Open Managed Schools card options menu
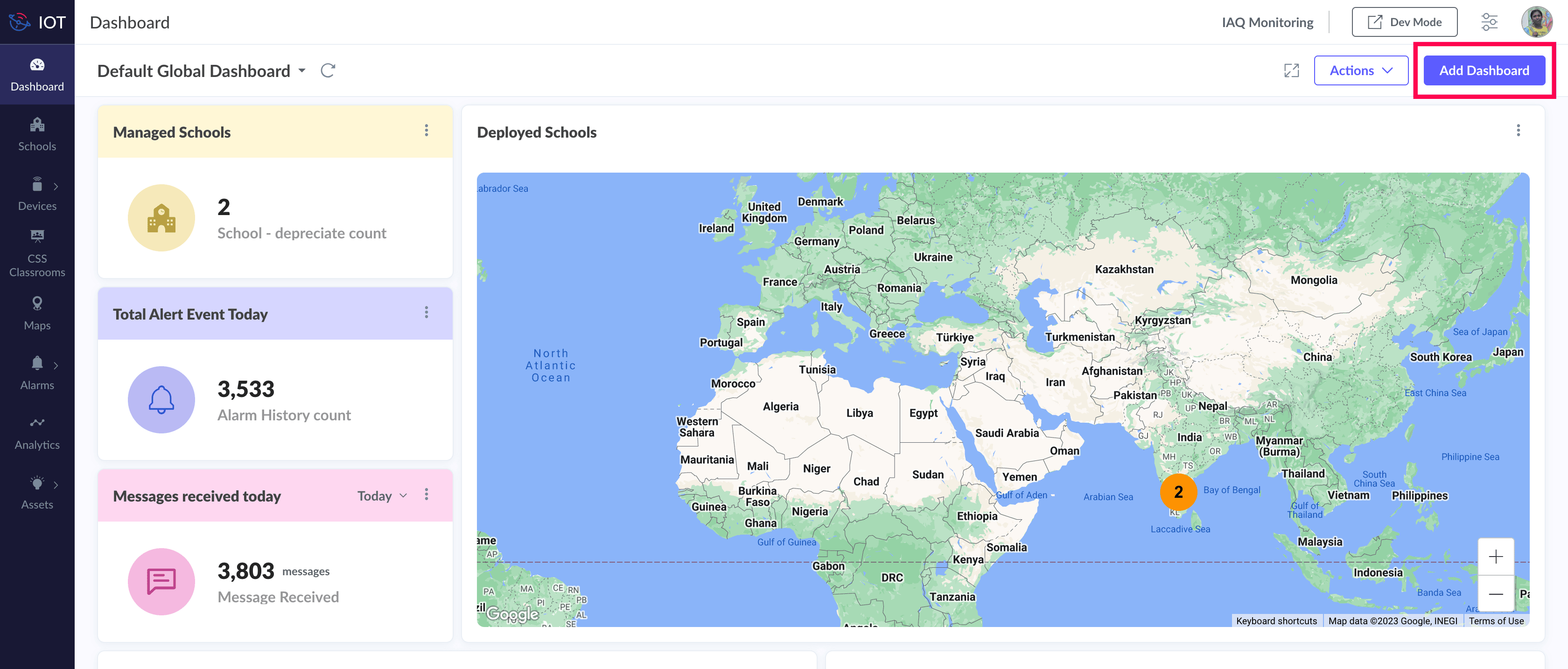This screenshot has width=1568, height=669. pos(426,130)
